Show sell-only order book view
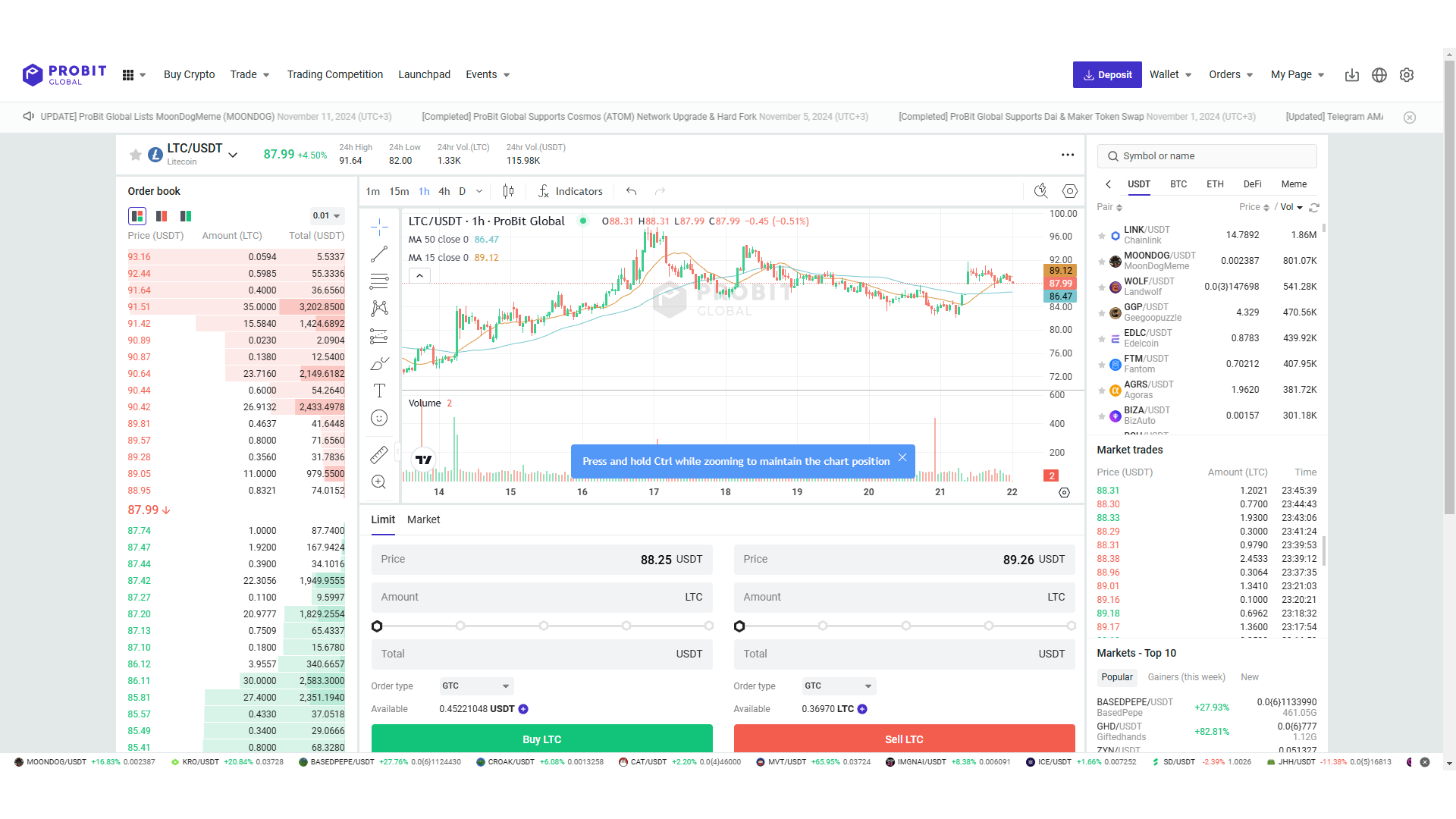 coord(162,216)
